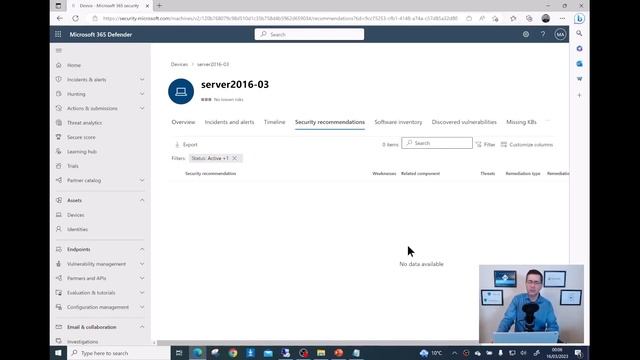The image size is (640, 360).
Task: Expand the Vulnerability management chevron
Action: pos(142,264)
